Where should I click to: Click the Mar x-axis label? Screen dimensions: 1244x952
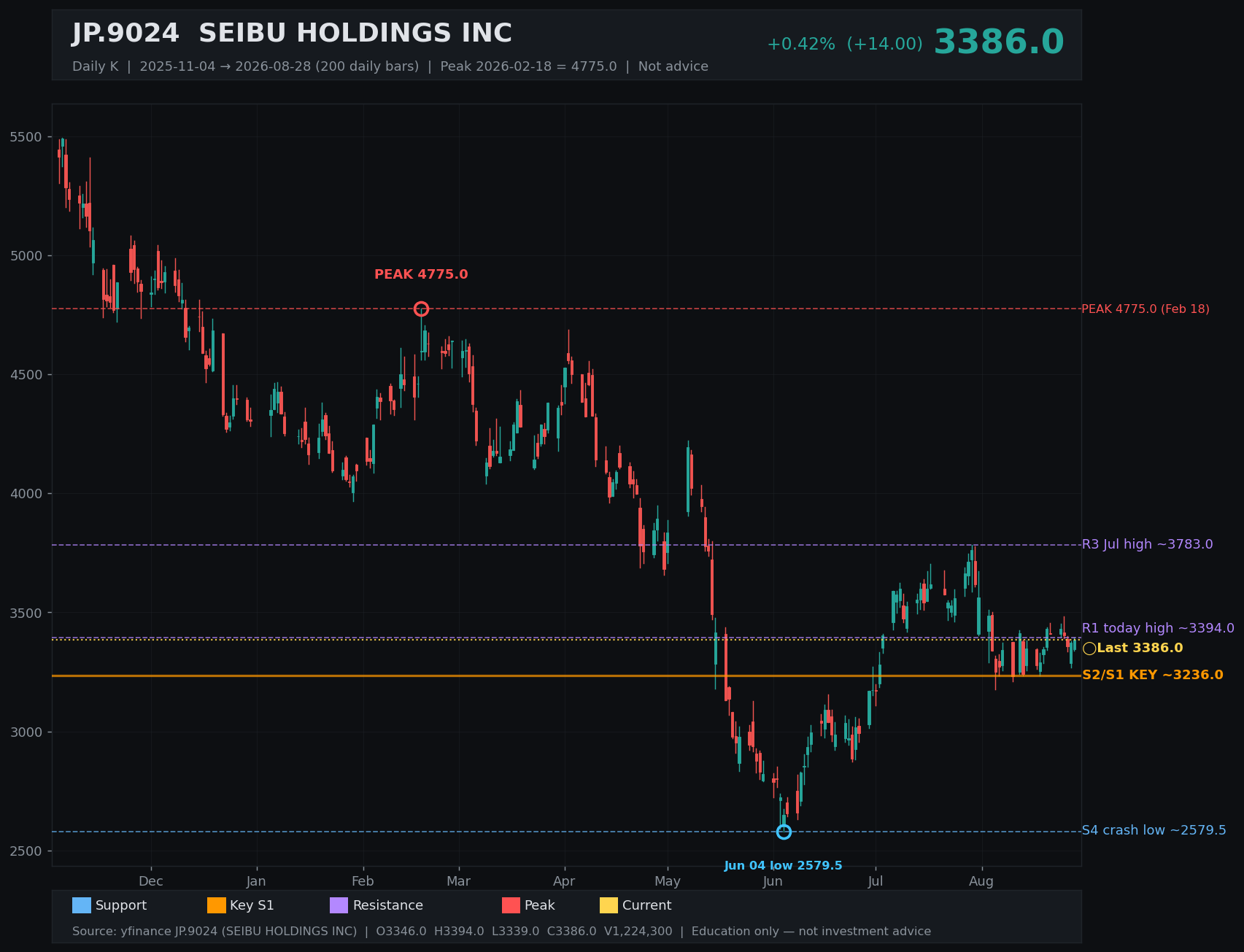458,881
